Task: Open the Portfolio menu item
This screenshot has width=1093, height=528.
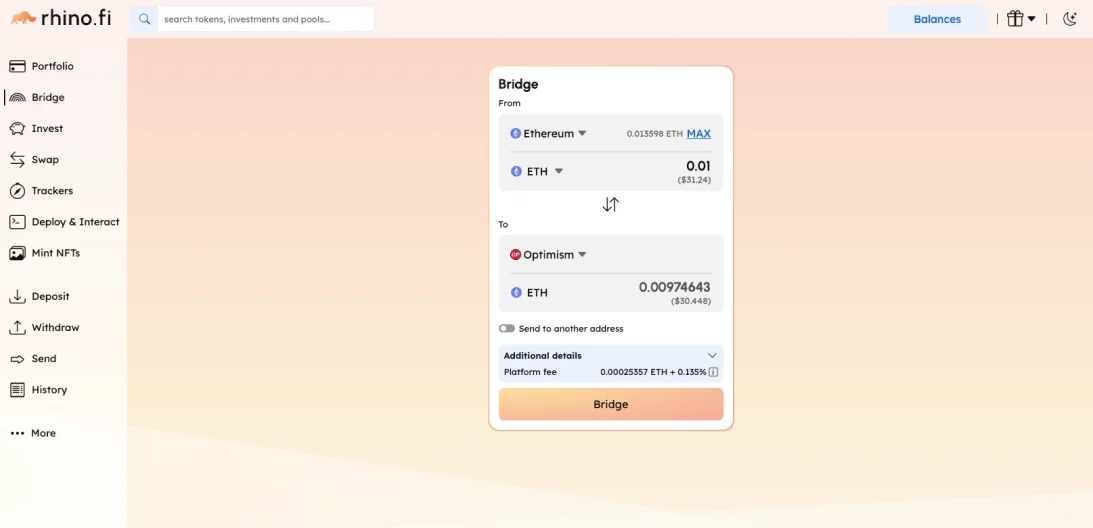Action: [52, 66]
